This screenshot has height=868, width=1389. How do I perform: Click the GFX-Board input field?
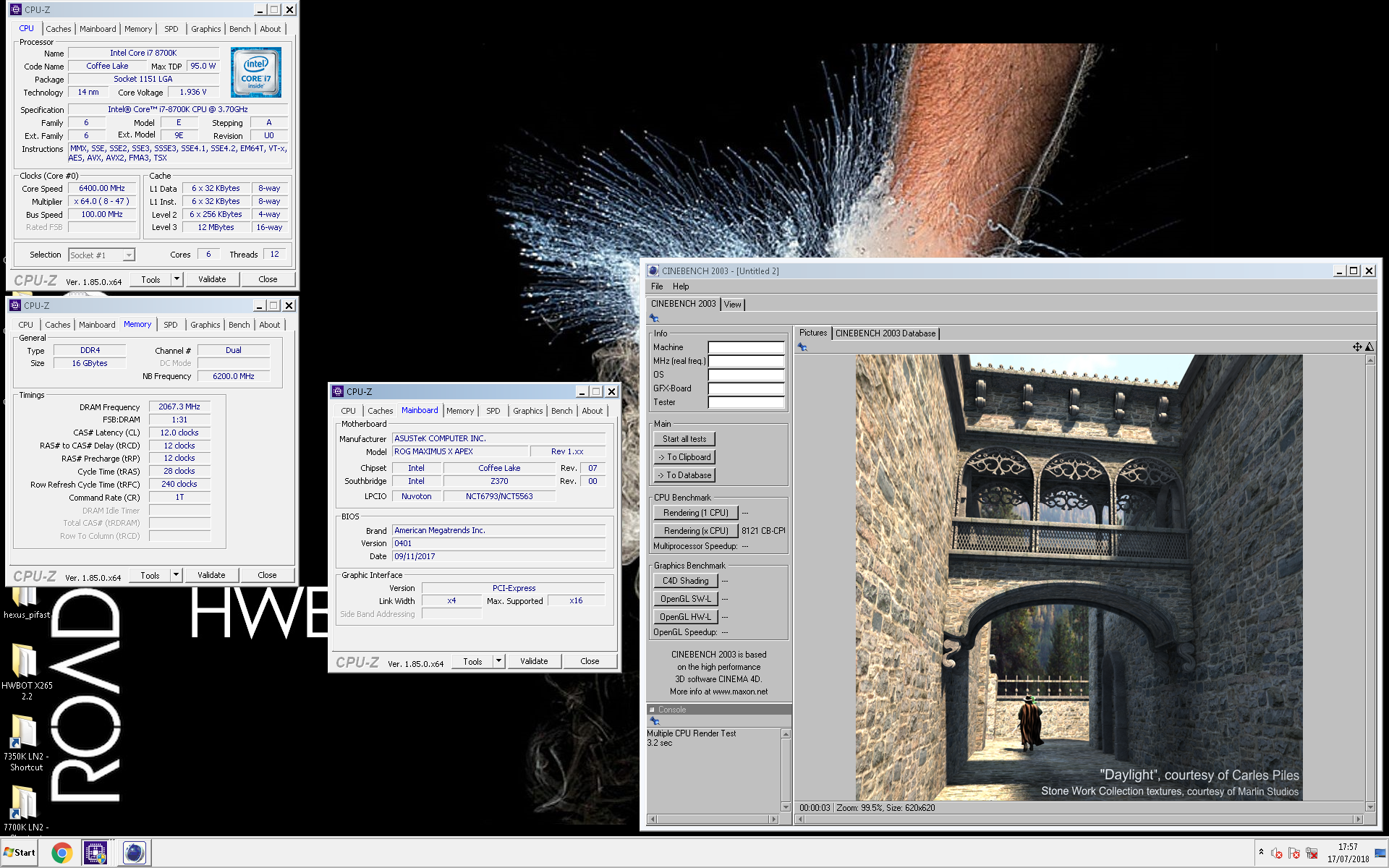746,388
